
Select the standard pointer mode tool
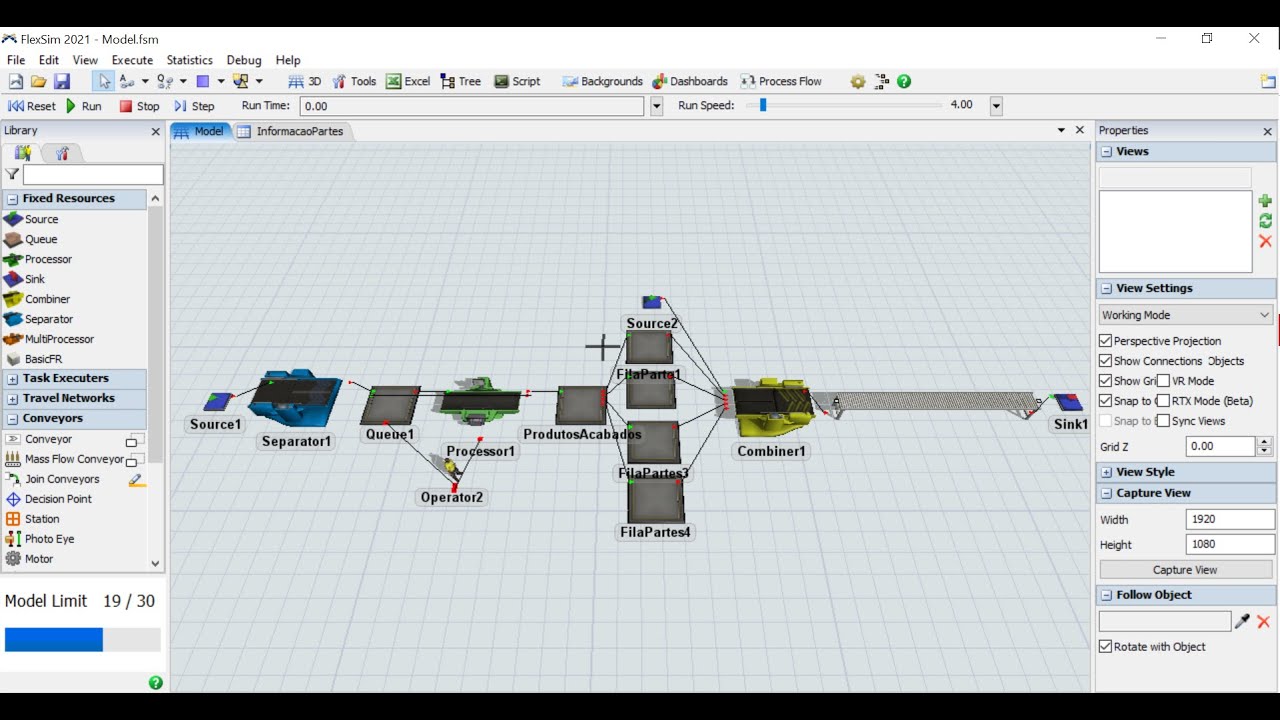click(104, 82)
